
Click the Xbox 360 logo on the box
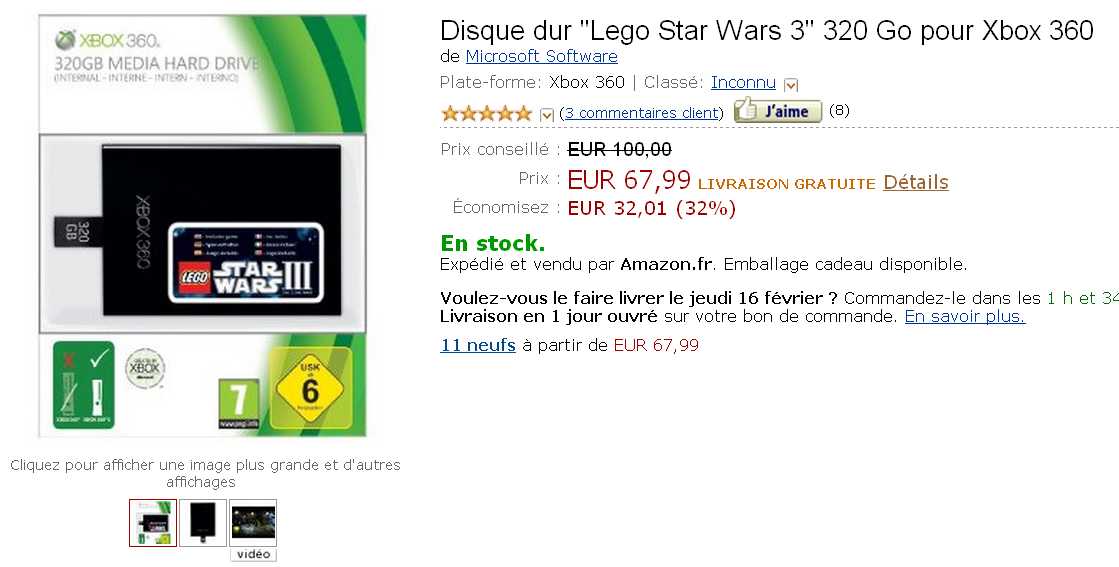click(108, 40)
